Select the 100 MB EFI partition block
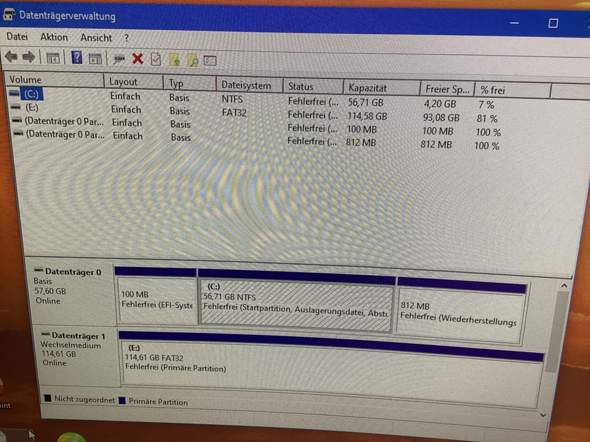 [x=156, y=300]
